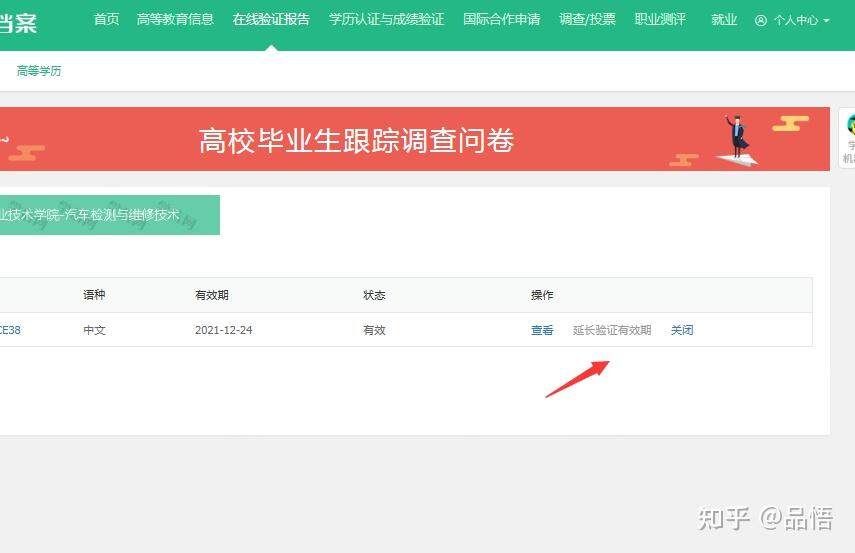Open 国际合作申请 navigation item
This screenshot has height=553, width=855.
click(502, 20)
